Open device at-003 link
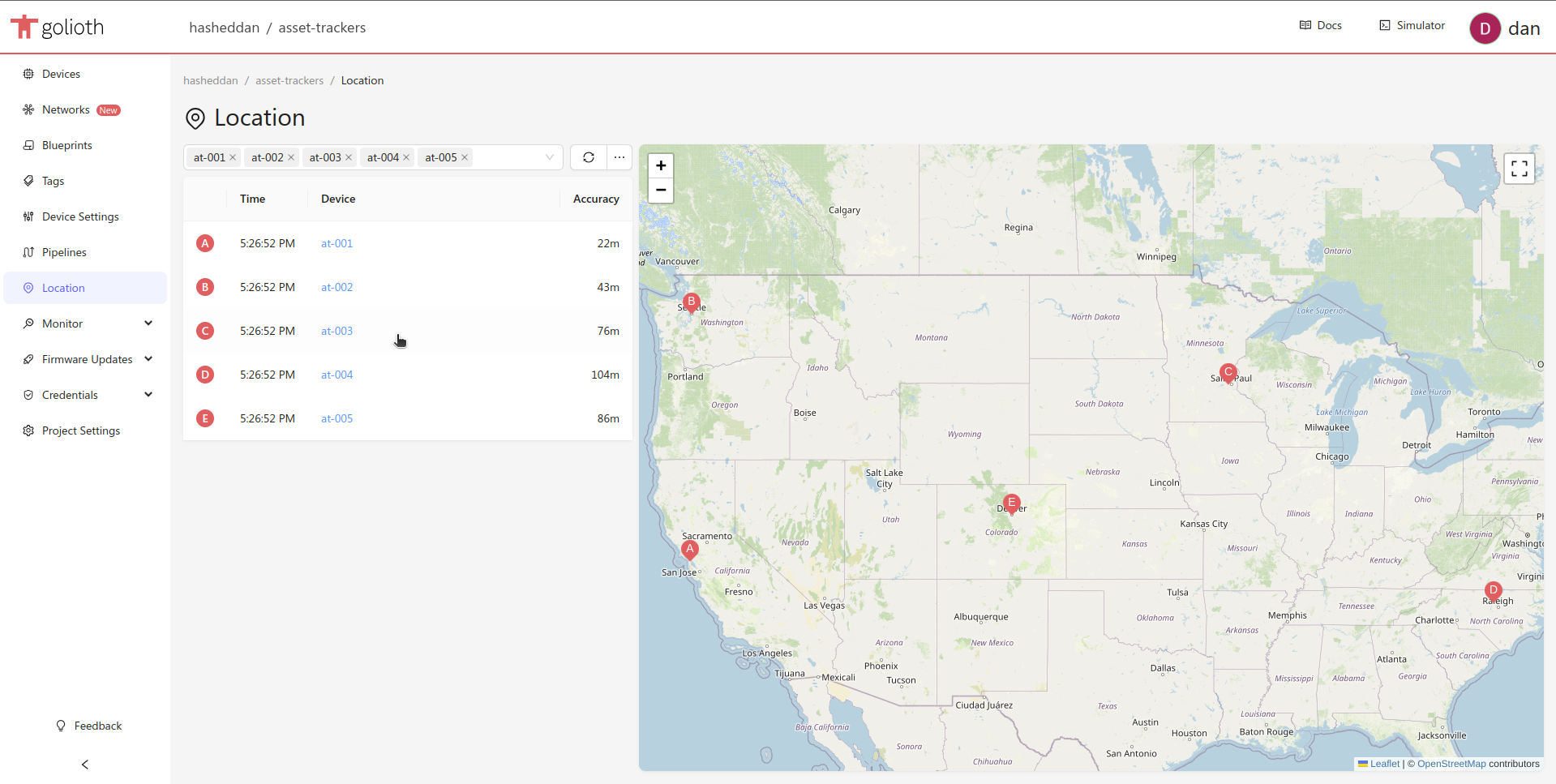This screenshot has height=784, width=1556. [336, 331]
